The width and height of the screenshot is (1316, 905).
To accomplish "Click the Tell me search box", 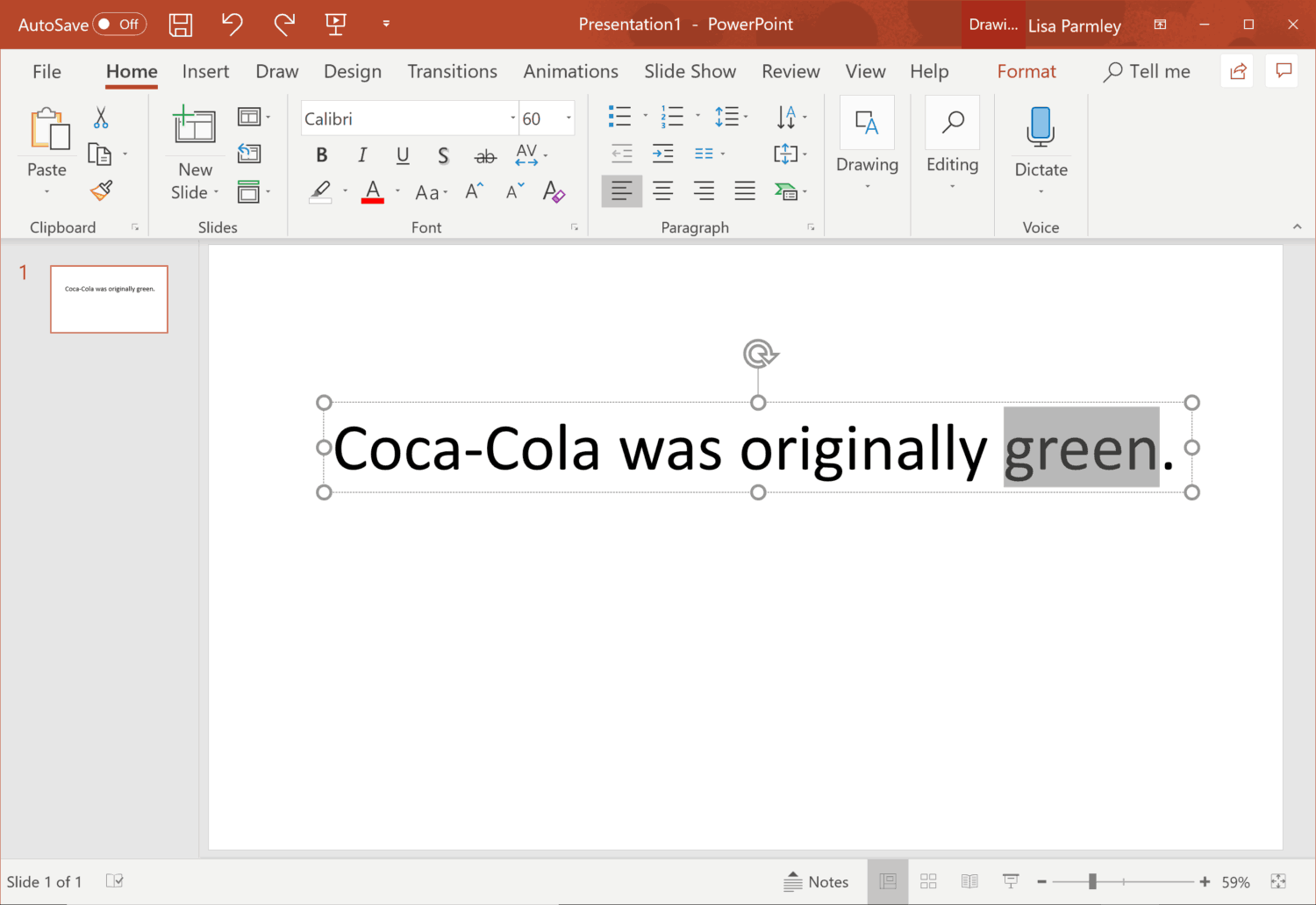I will tap(1148, 72).
